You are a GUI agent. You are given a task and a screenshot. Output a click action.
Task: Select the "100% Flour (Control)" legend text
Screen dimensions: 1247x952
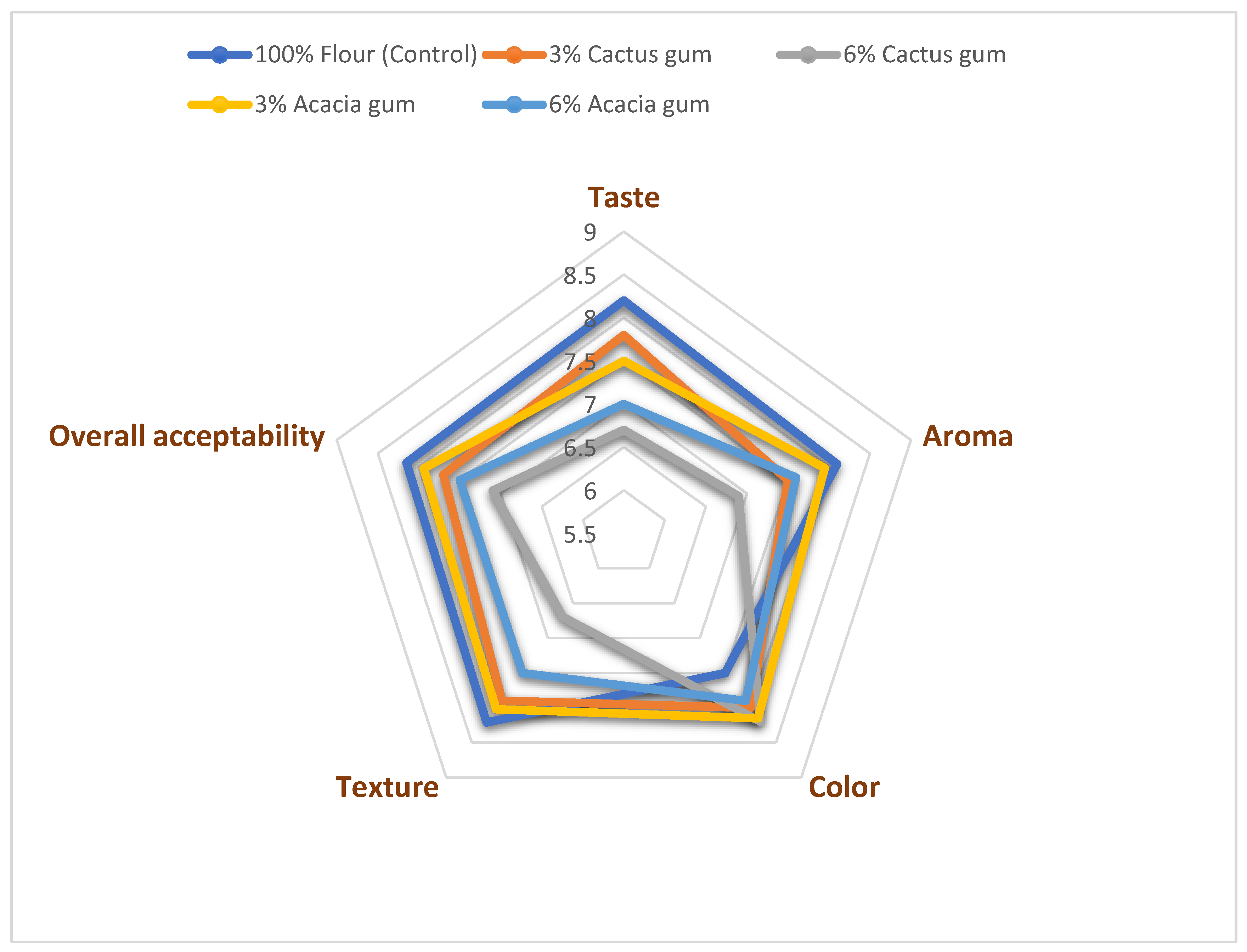[x=366, y=55]
